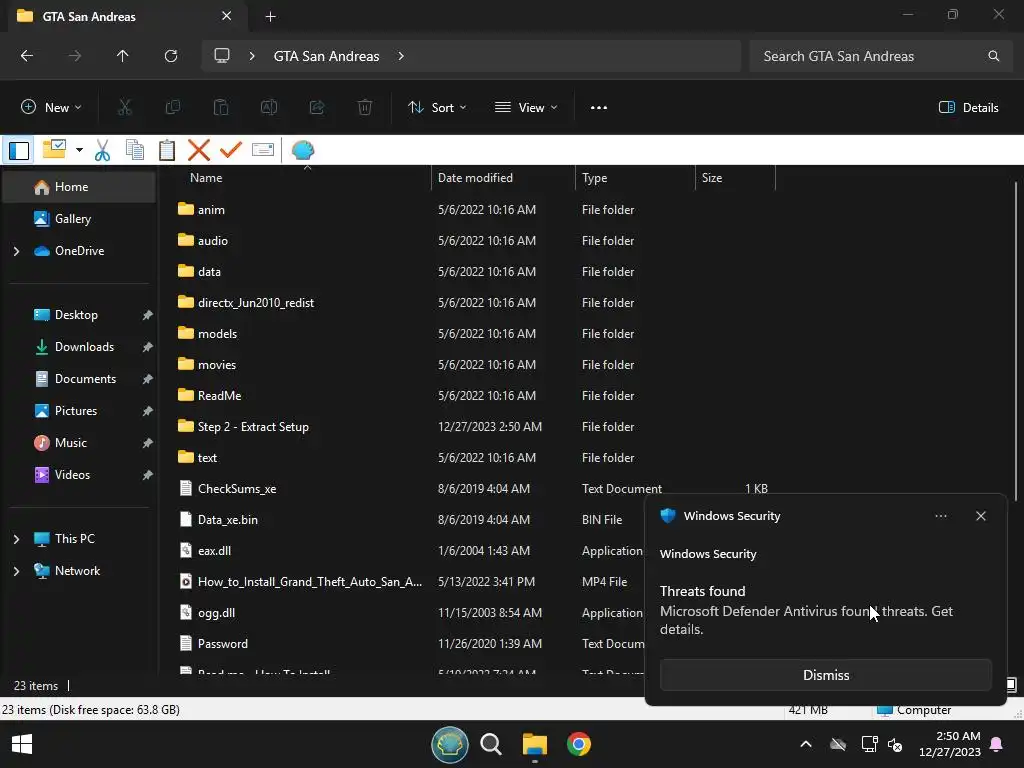Open Music in the sidebar

(x=79, y=443)
